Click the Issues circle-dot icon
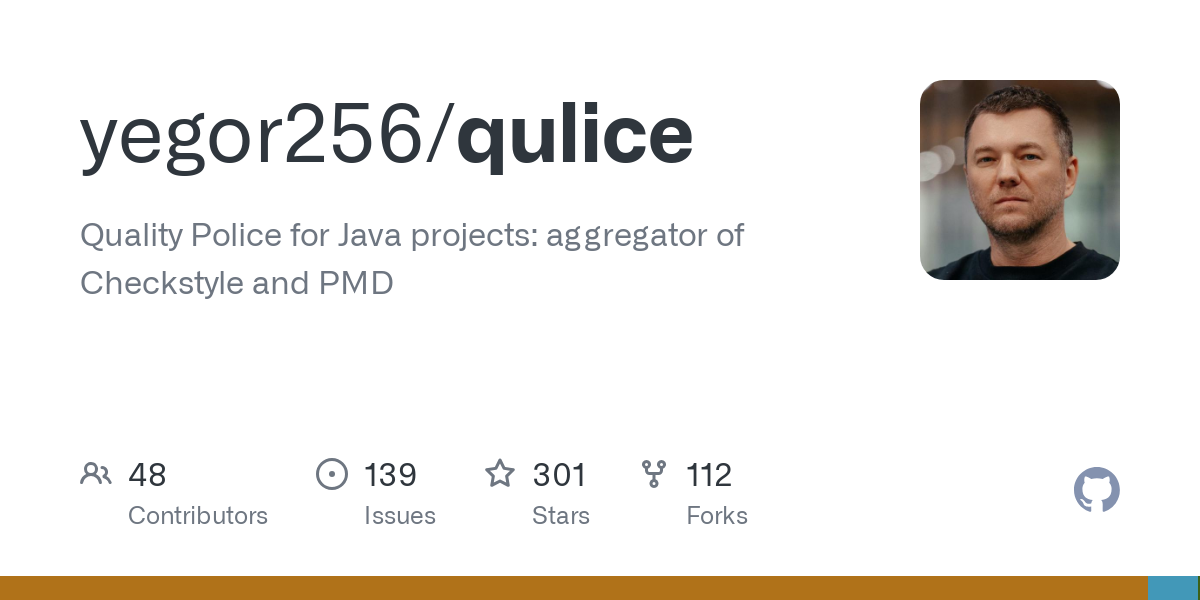1200x600 pixels. coord(332,473)
